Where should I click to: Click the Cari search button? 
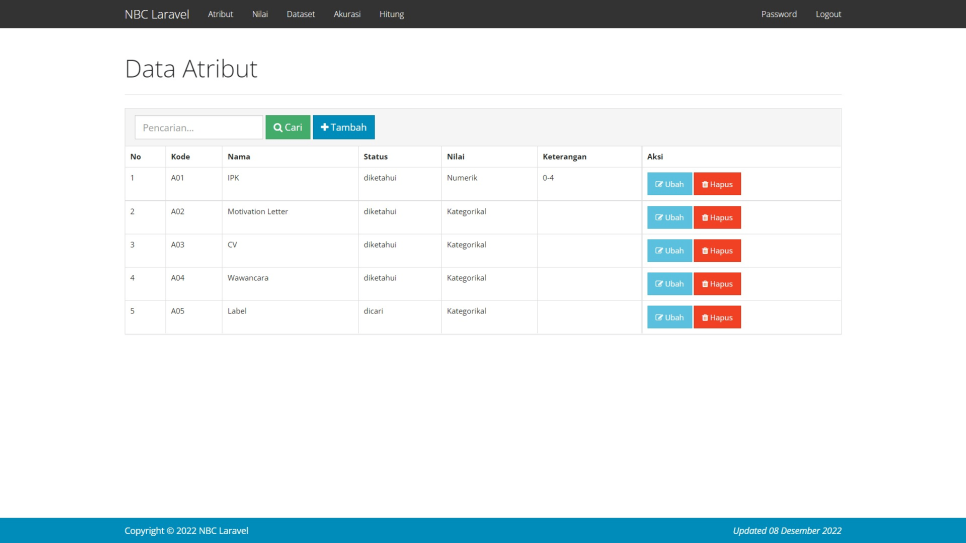click(x=288, y=127)
